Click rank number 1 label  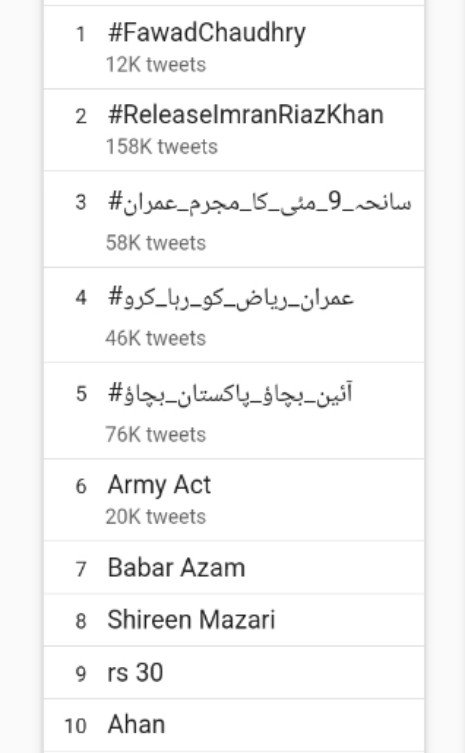81,35
